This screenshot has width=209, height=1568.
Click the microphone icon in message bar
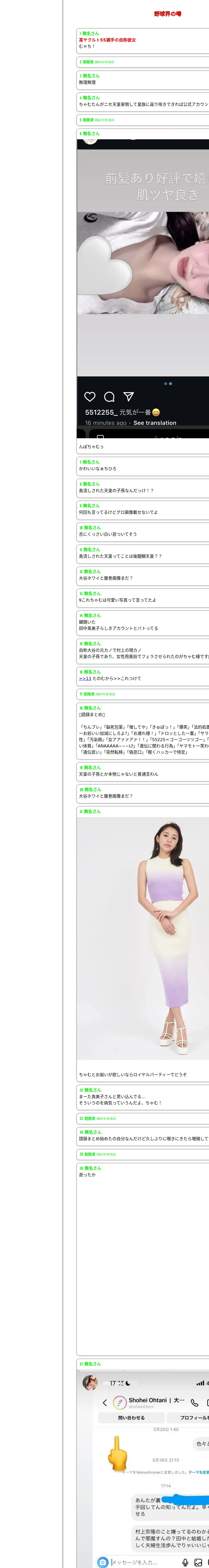185,1562
